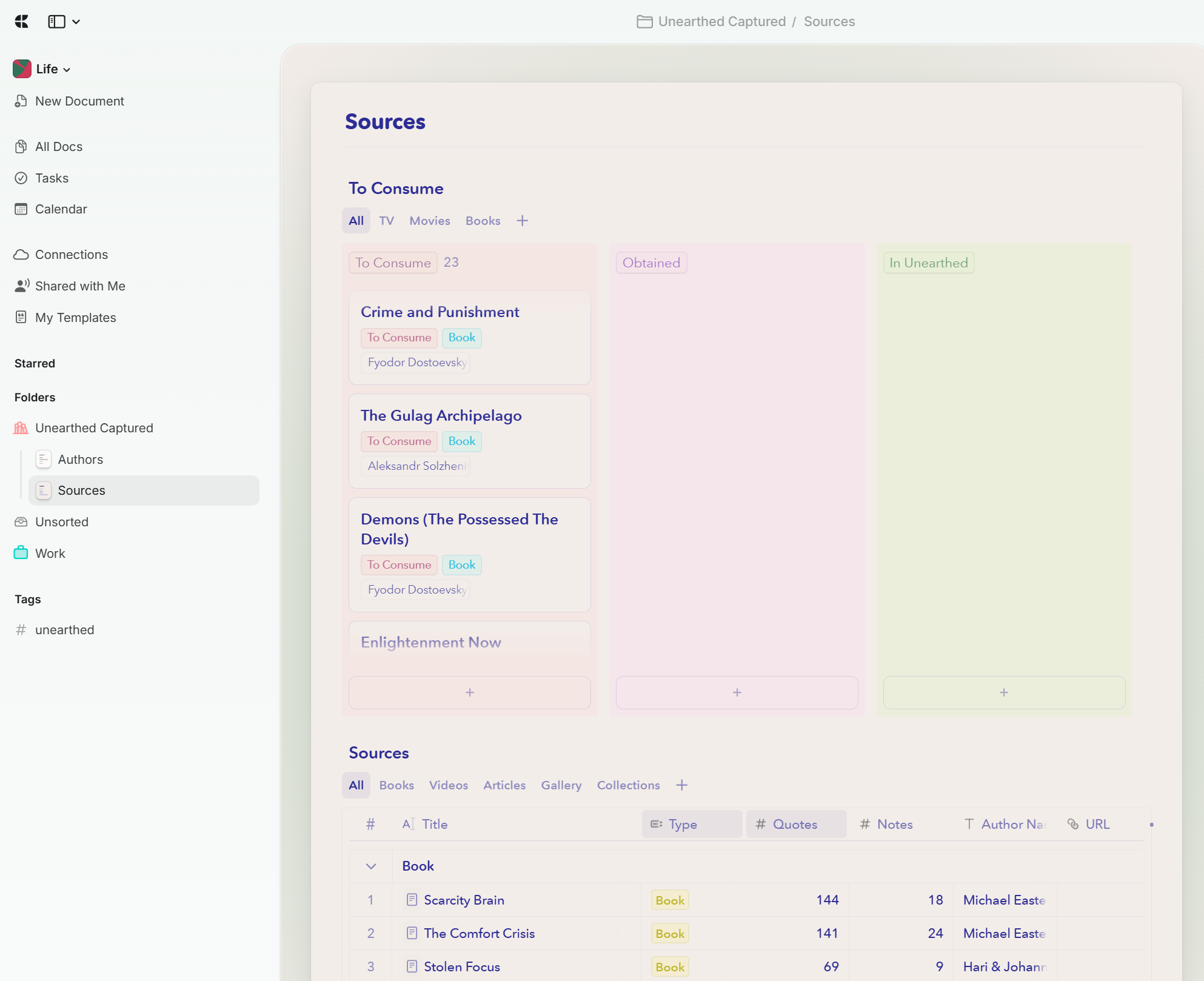Create a New Document
Viewport: 1204px width, 981px height.
[x=79, y=101]
